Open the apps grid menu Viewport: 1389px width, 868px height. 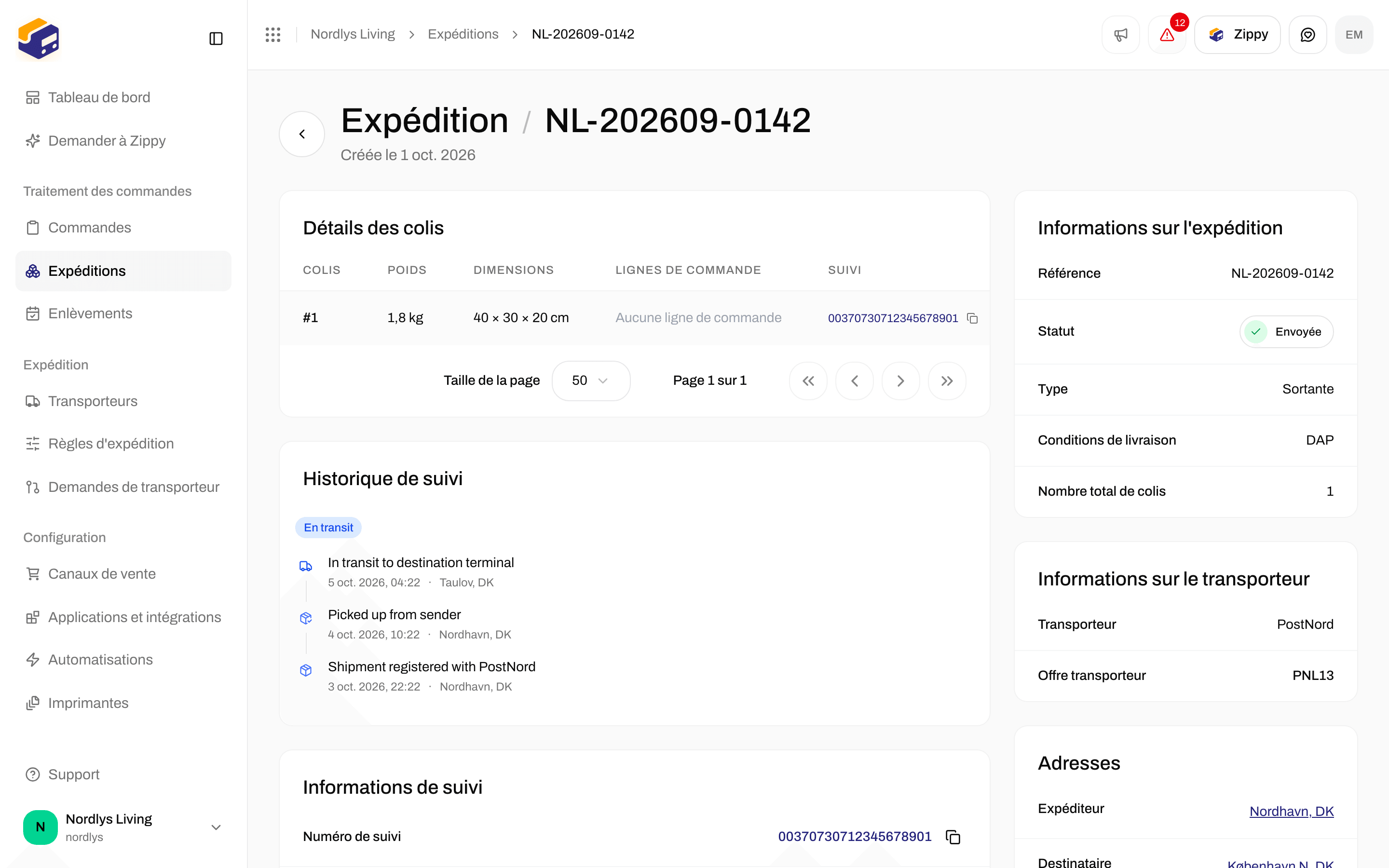(272, 34)
